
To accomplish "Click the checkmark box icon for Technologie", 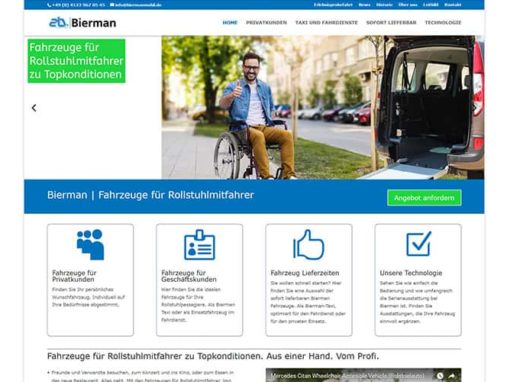I will tap(418, 244).
